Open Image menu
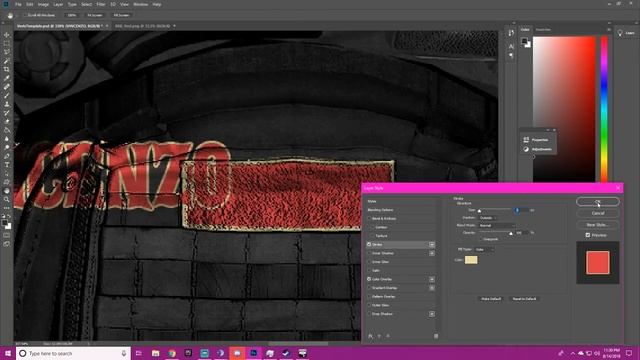 [43, 4]
